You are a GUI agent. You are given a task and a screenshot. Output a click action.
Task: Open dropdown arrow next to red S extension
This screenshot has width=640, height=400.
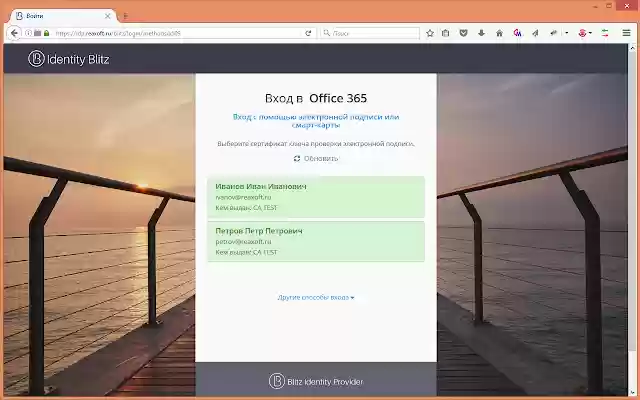(590, 33)
